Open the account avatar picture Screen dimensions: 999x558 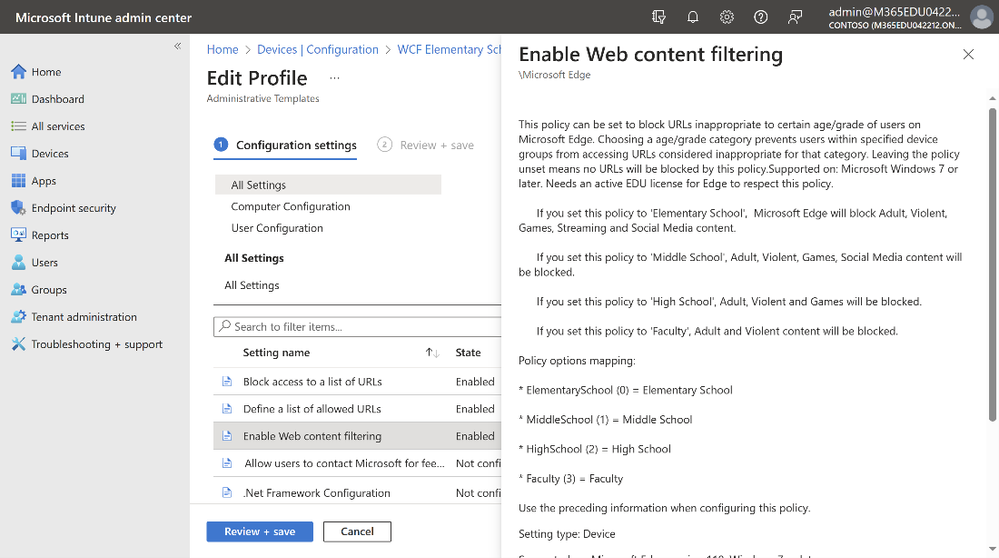(x=982, y=17)
